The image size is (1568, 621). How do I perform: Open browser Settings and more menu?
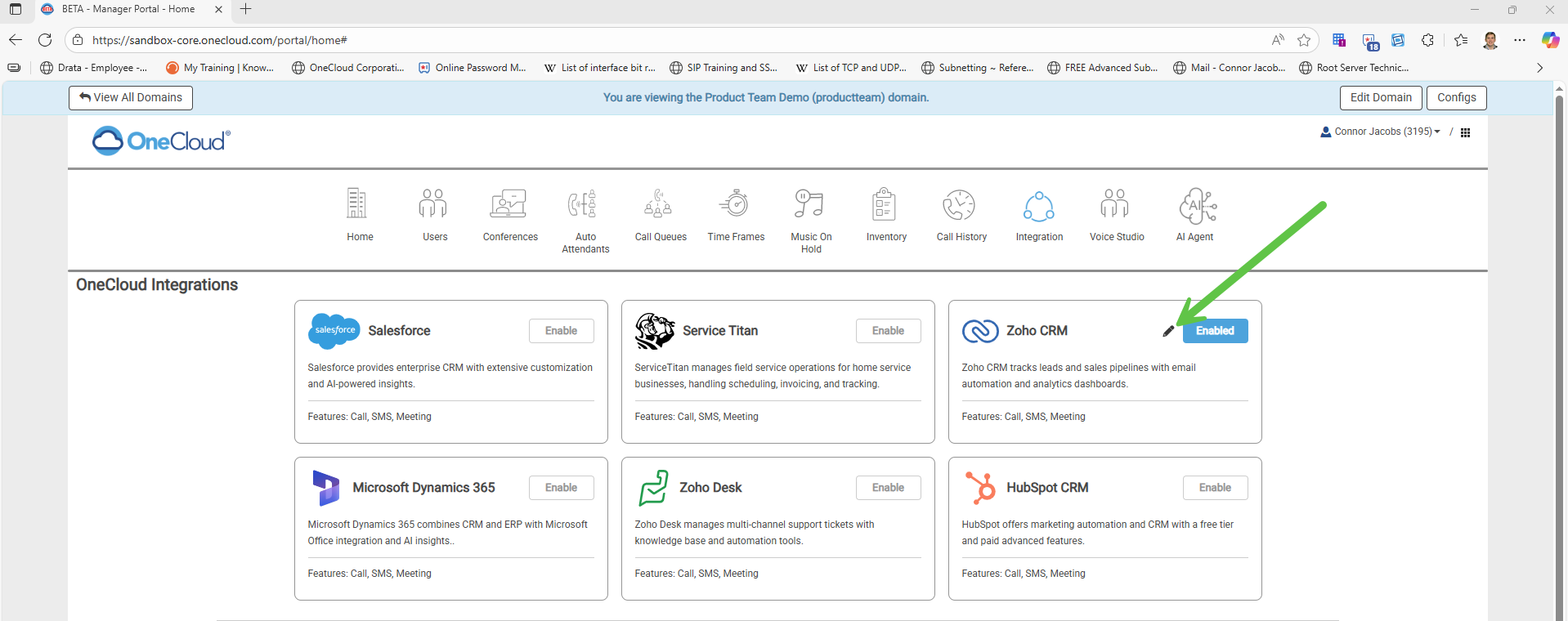click(x=1519, y=40)
